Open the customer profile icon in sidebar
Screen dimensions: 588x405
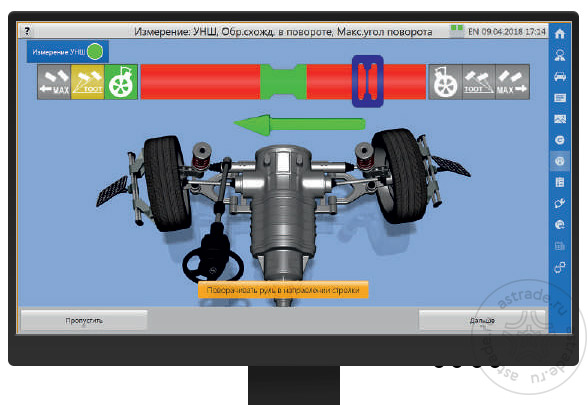[x=560, y=55]
